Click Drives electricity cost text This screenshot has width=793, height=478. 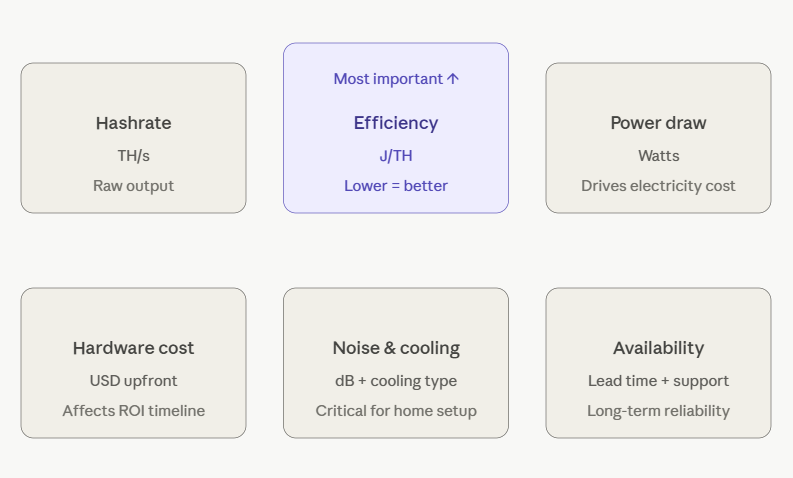pyautogui.click(x=658, y=186)
